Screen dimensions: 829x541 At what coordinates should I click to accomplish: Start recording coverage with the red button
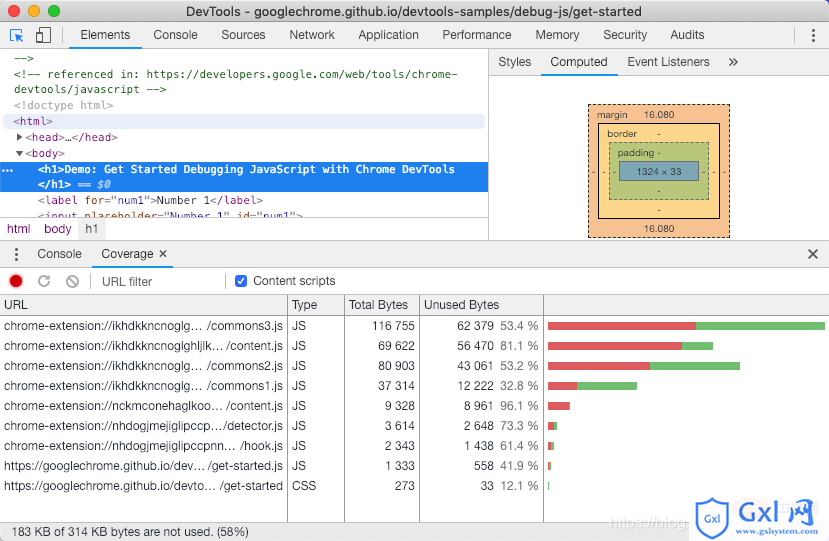(16, 281)
